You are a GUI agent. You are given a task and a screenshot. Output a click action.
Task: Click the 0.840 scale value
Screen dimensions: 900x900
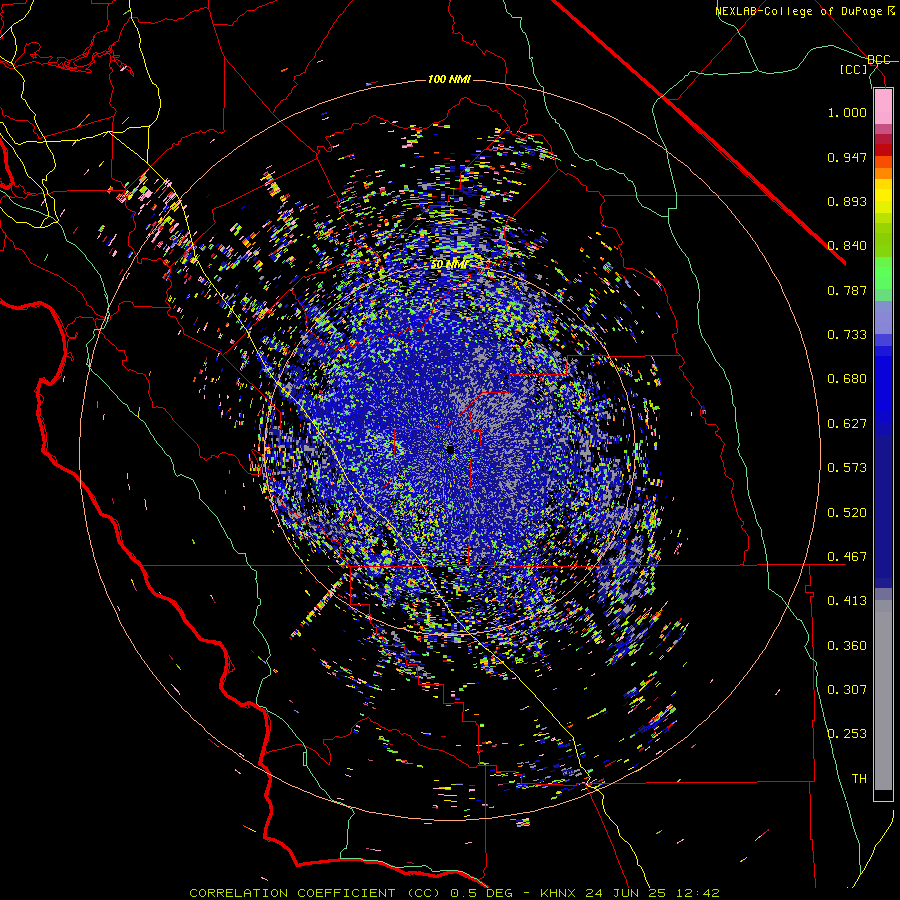pos(847,246)
